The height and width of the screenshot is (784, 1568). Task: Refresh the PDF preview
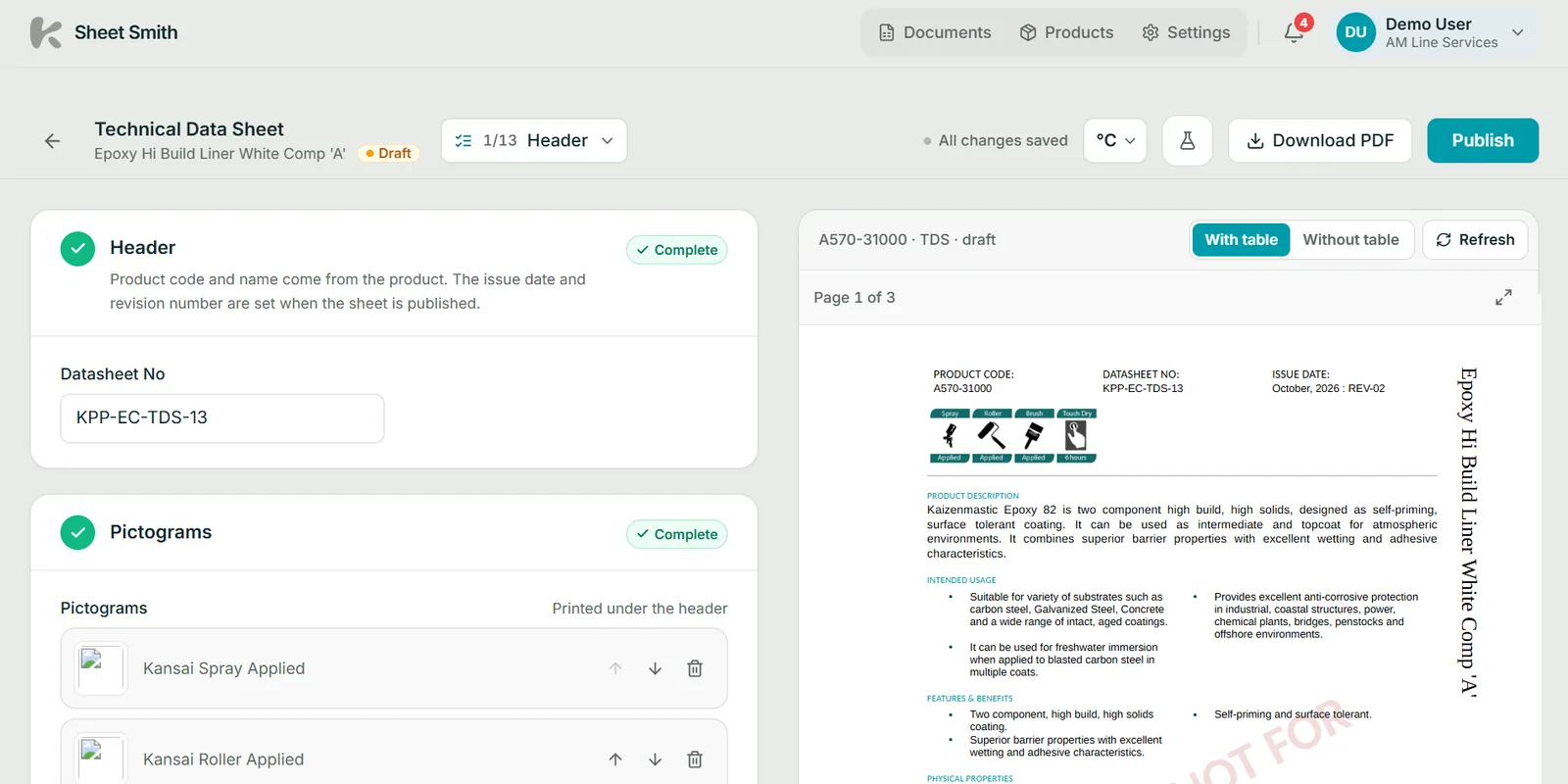(x=1475, y=239)
